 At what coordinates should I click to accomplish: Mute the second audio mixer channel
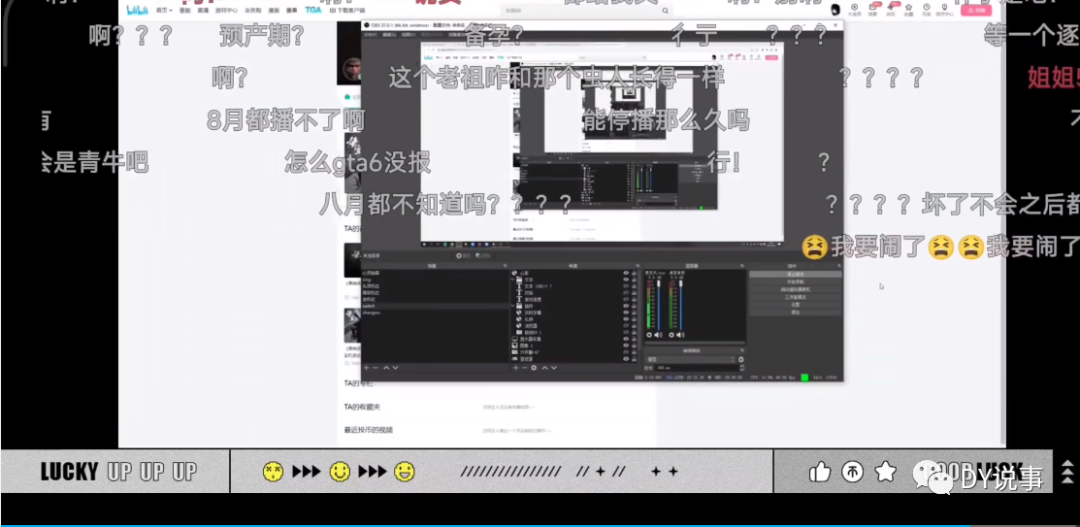coord(681,335)
